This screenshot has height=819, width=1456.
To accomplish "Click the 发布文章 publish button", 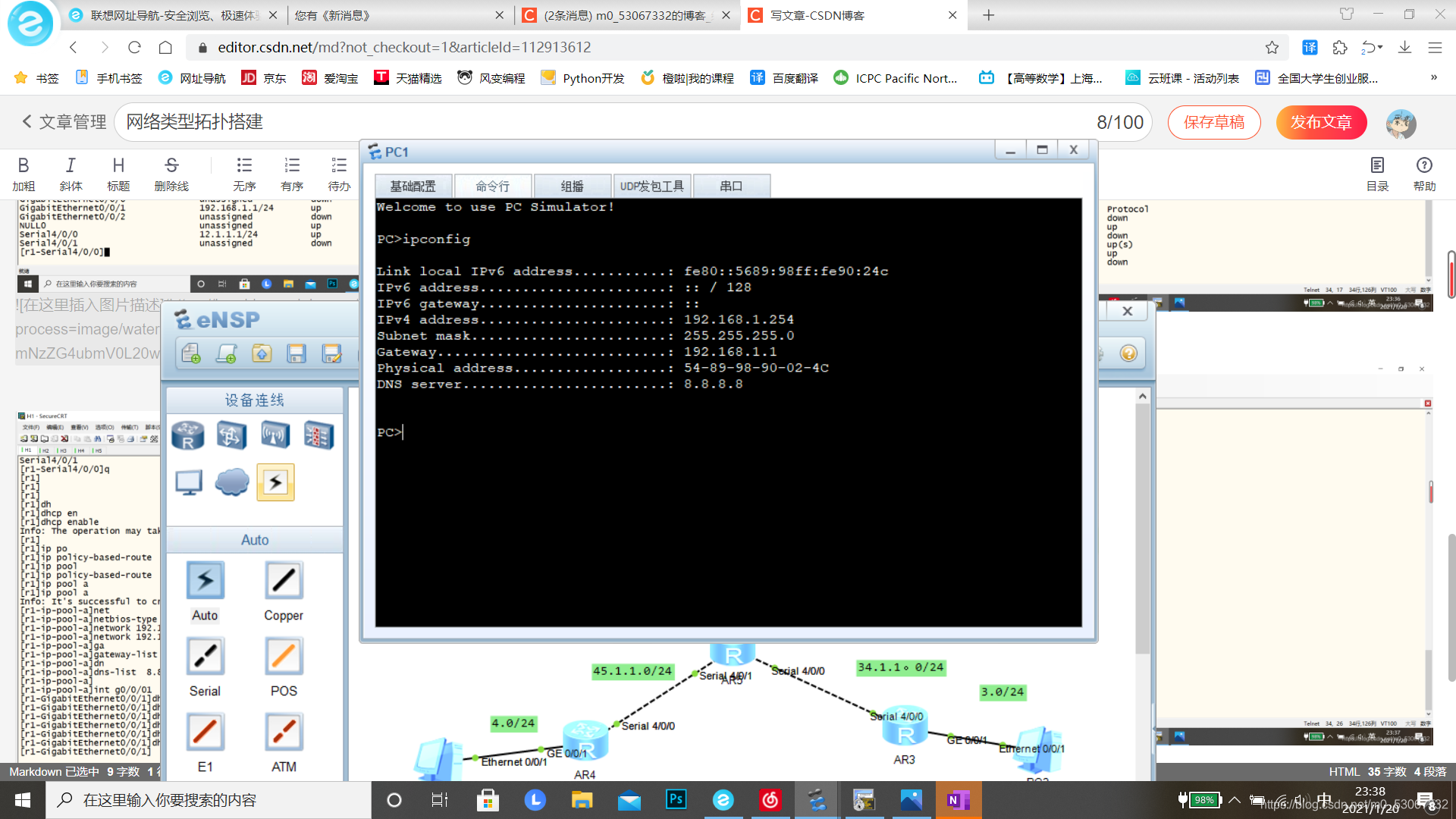I will pos(1321,122).
